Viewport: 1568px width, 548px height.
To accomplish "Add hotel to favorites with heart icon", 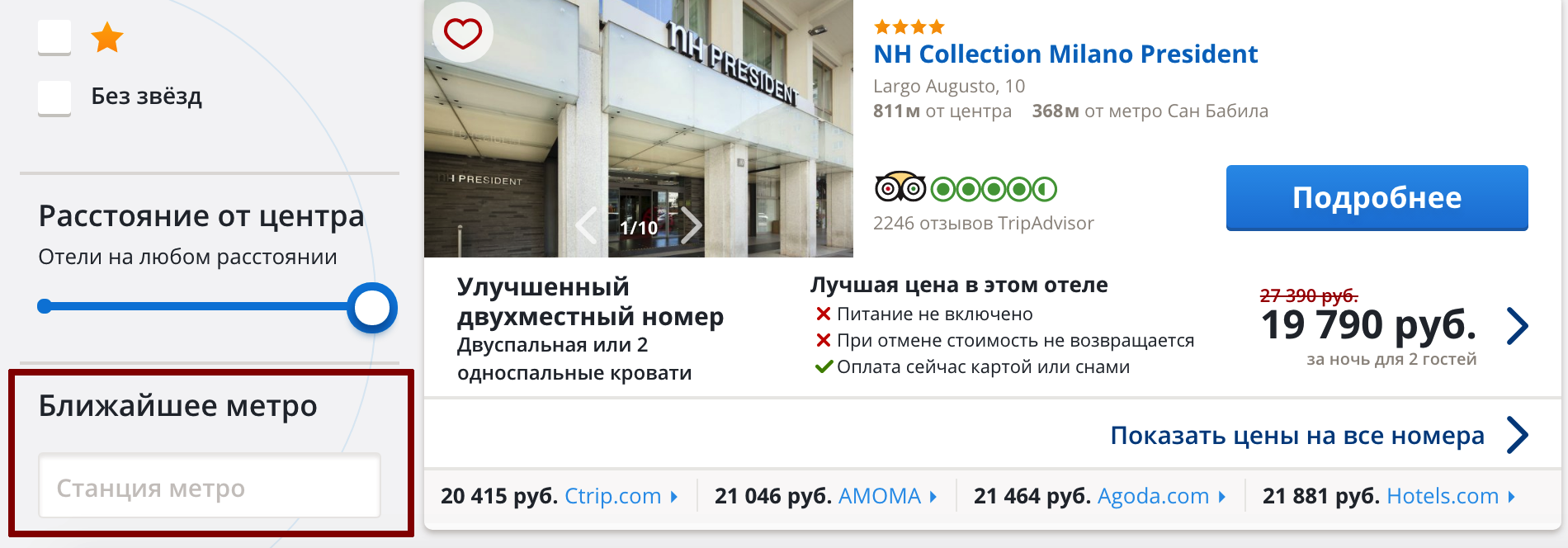I will pos(463,34).
